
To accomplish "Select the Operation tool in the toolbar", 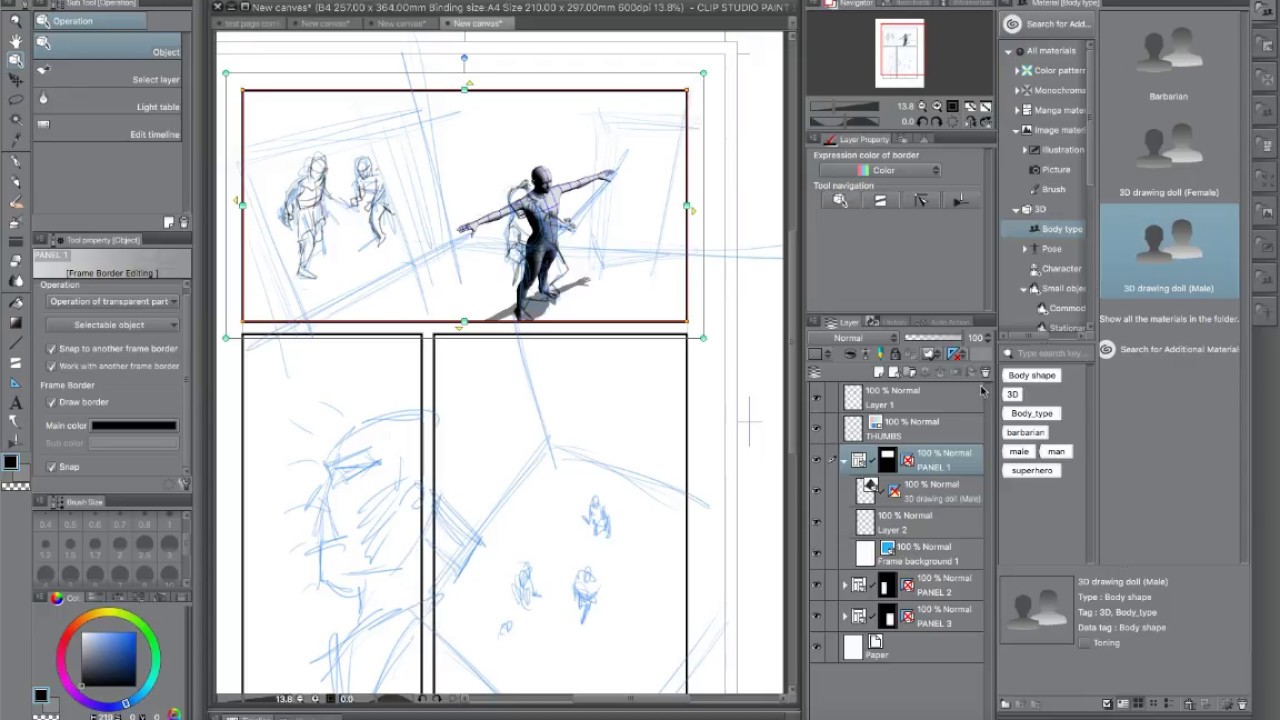I will click(15, 61).
